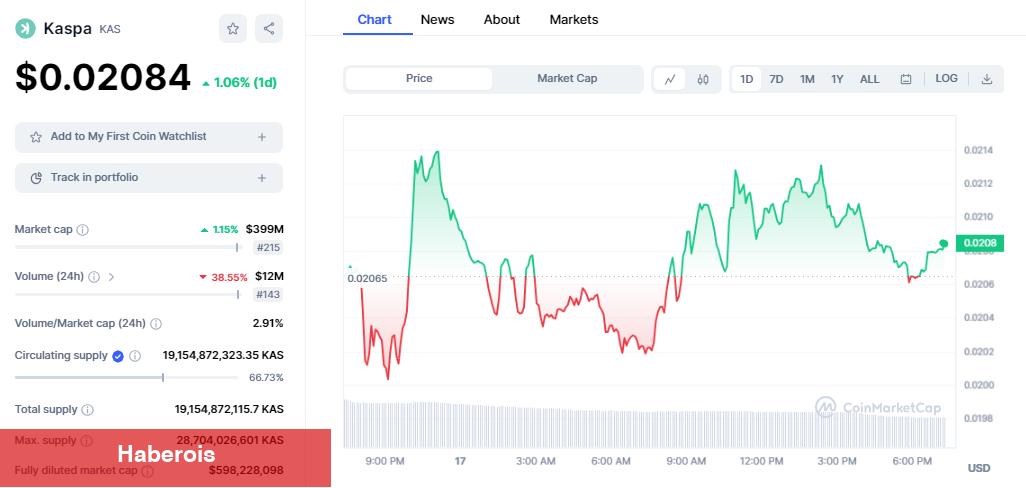Image resolution: width=1026 pixels, height=488 pixels.
Task: Download chart data icon
Action: (x=987, y=79)
